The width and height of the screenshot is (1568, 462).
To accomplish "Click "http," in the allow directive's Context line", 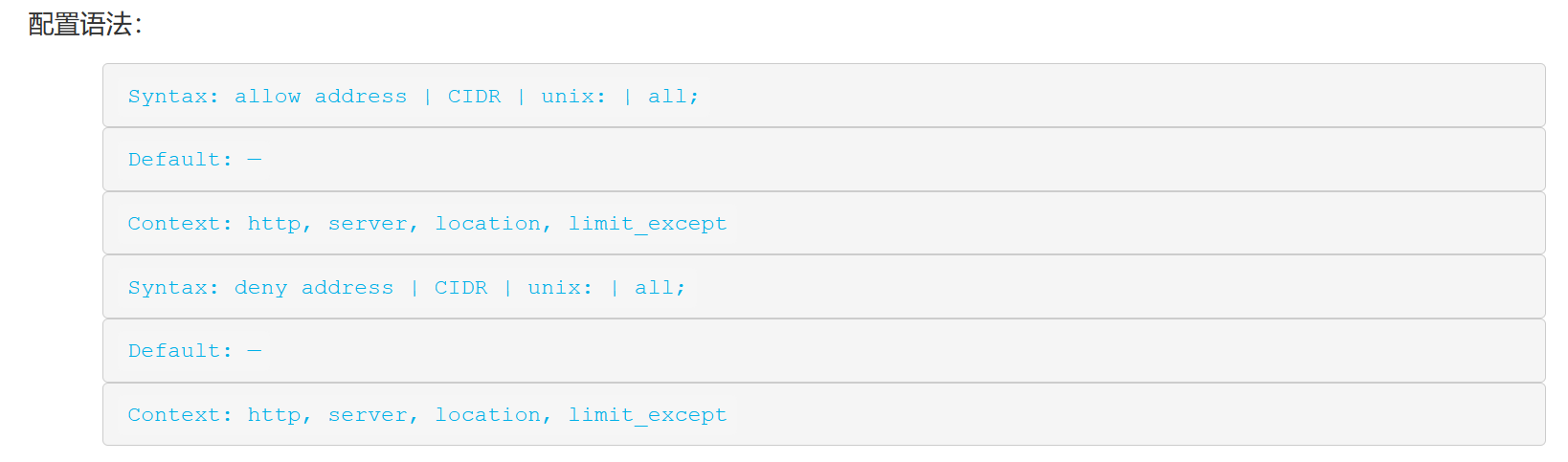I will (x=279, y=224).
